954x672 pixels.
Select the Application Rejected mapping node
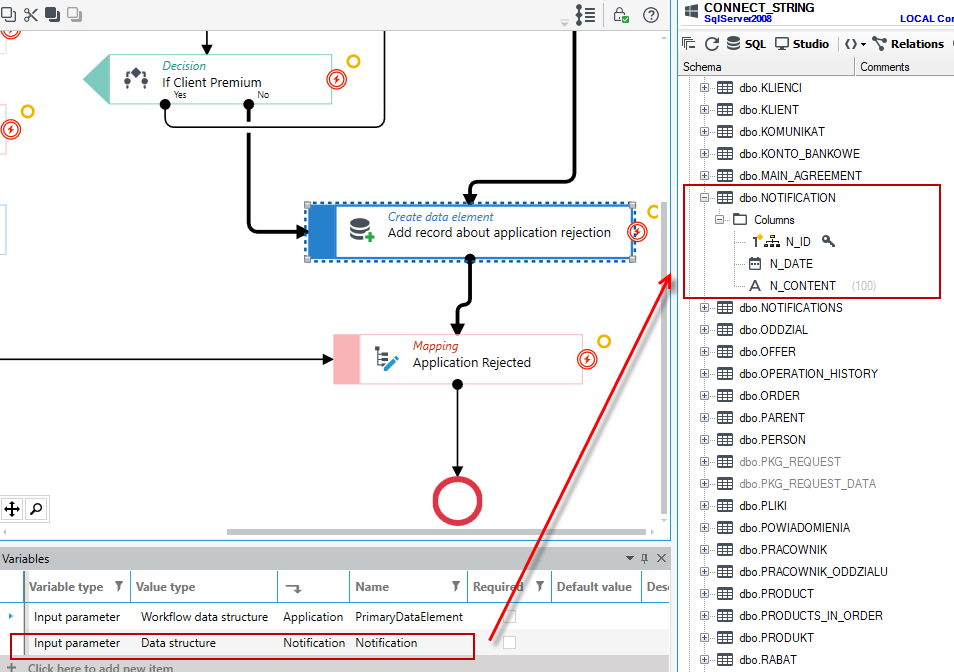(x=458, y=359)
